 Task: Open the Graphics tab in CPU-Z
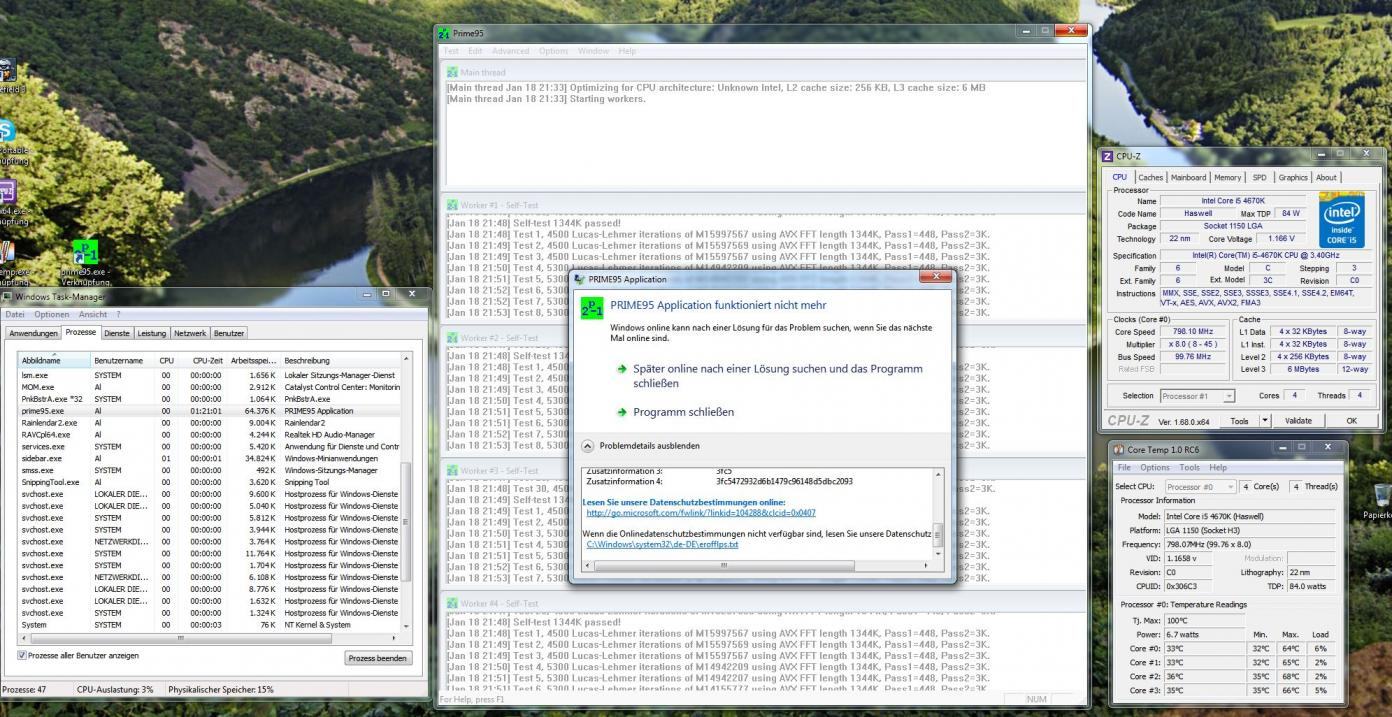point(1293,177)
